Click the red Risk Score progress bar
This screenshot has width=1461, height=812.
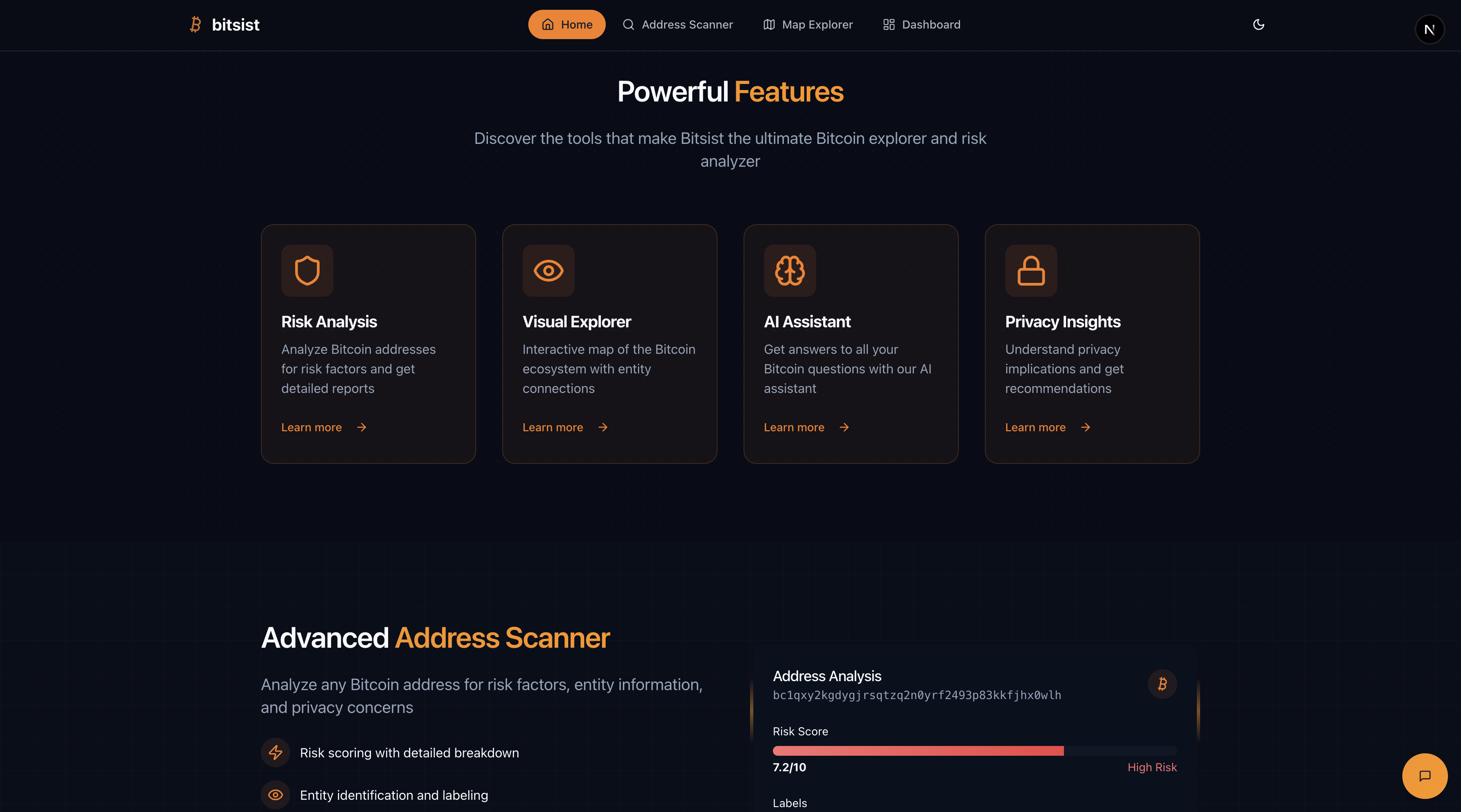(x=918, y=751)
